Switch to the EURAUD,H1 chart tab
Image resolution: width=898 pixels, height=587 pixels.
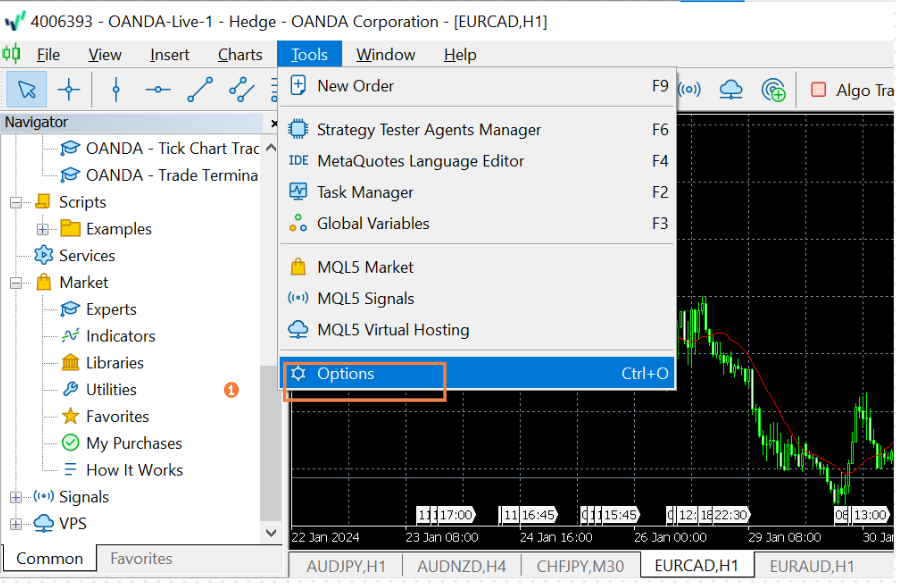pos(811,565)
